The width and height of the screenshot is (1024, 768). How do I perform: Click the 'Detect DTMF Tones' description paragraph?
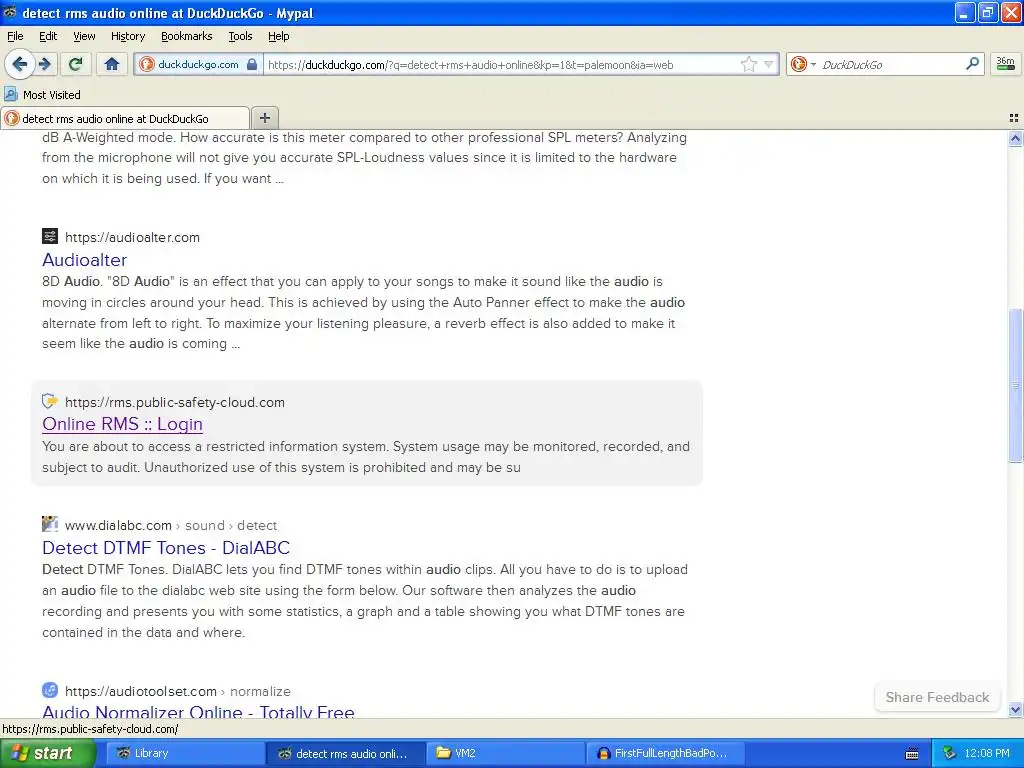coord(364,601)
